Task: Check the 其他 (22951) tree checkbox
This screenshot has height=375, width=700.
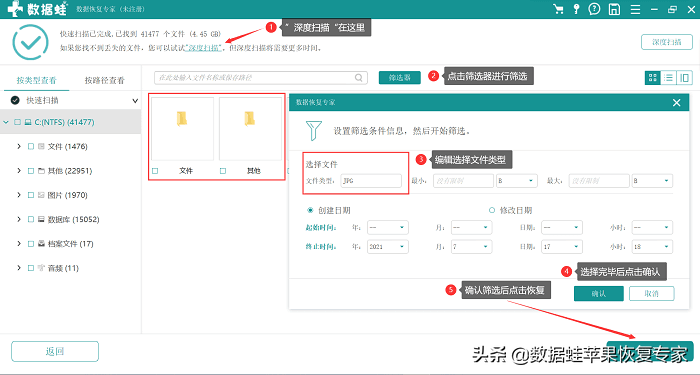Action: click(31, 171)
